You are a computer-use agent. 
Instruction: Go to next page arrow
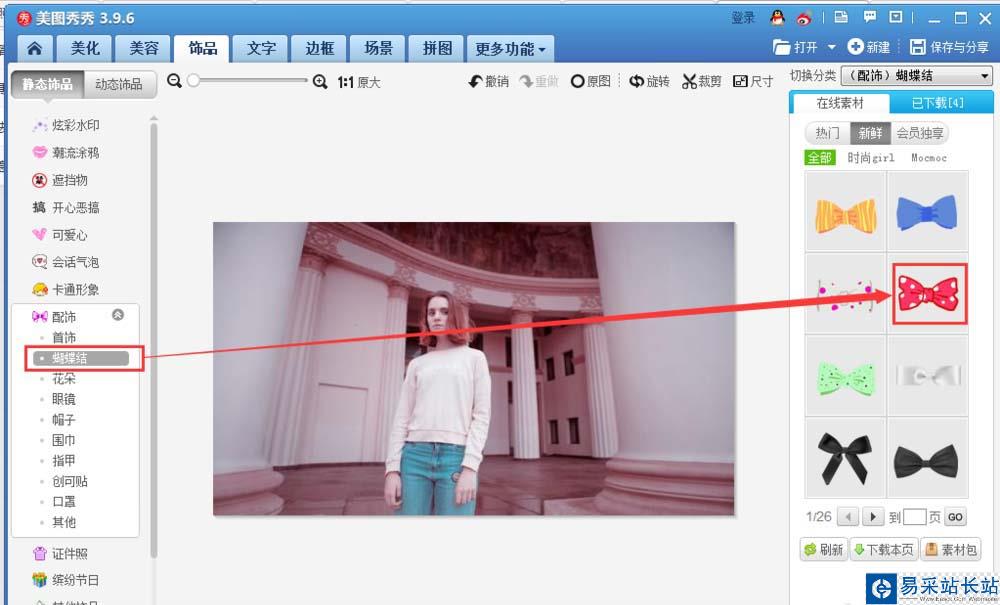click(873, 516)
